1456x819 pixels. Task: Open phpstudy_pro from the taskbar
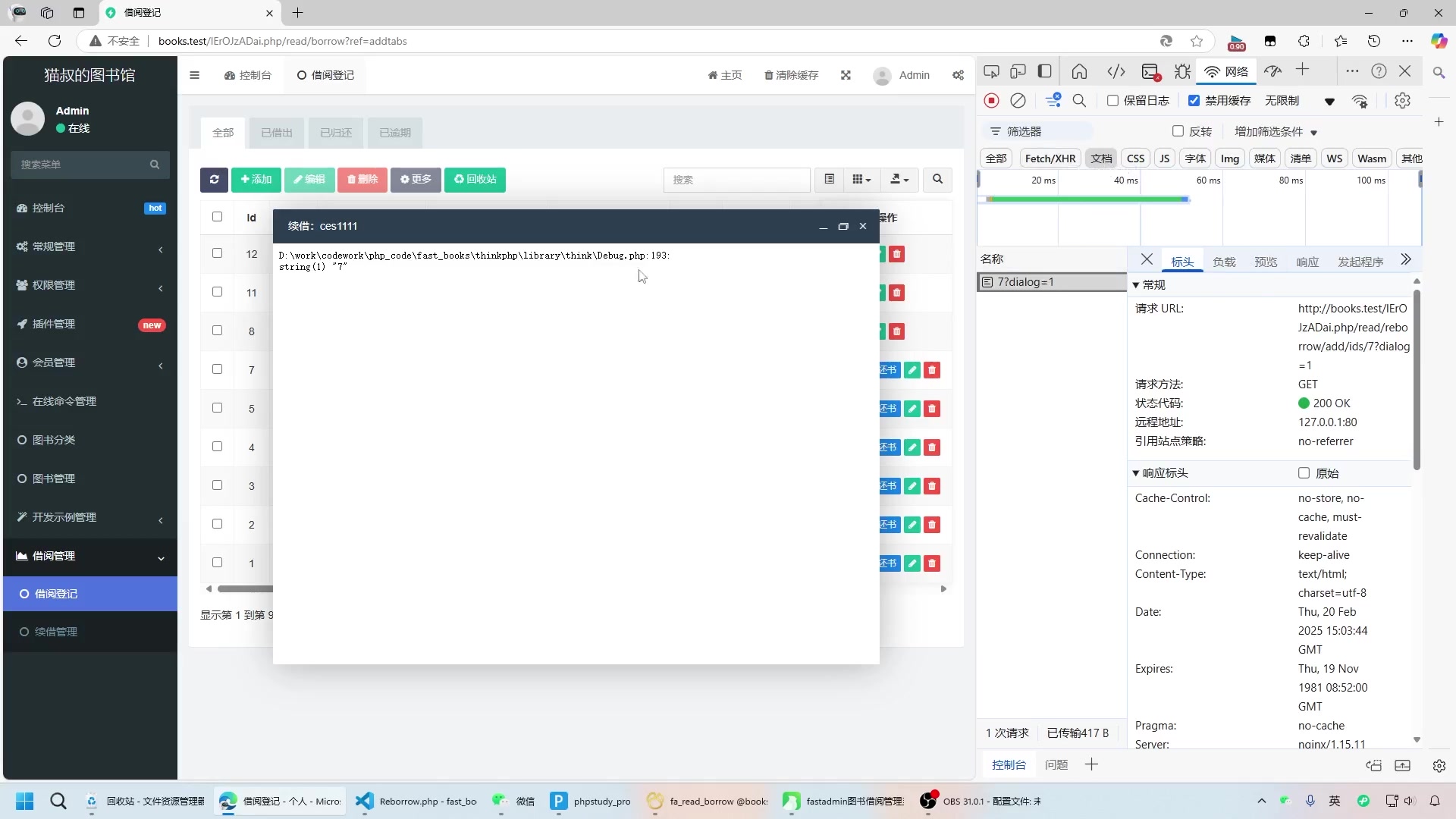(591, 801)
